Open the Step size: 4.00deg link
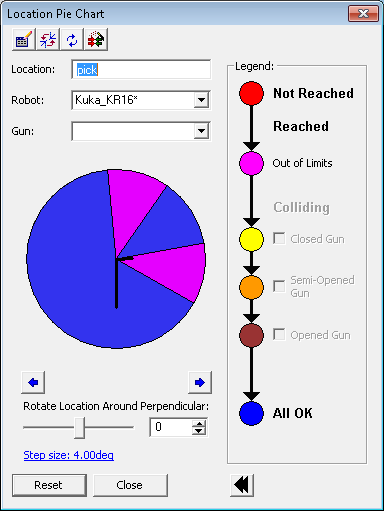 pyautogui.click(x=69, y=455)
